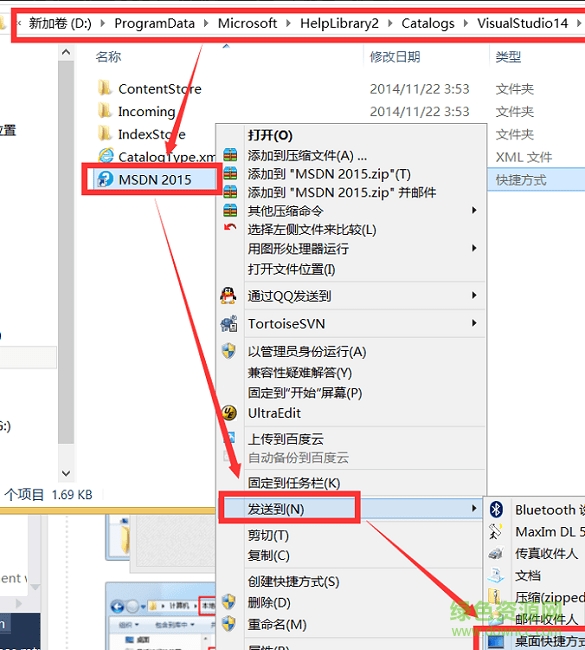Click shield icon beside 以管理员身份运行
The width and height of the screenshot is (585, 650).
click(228, 351)
